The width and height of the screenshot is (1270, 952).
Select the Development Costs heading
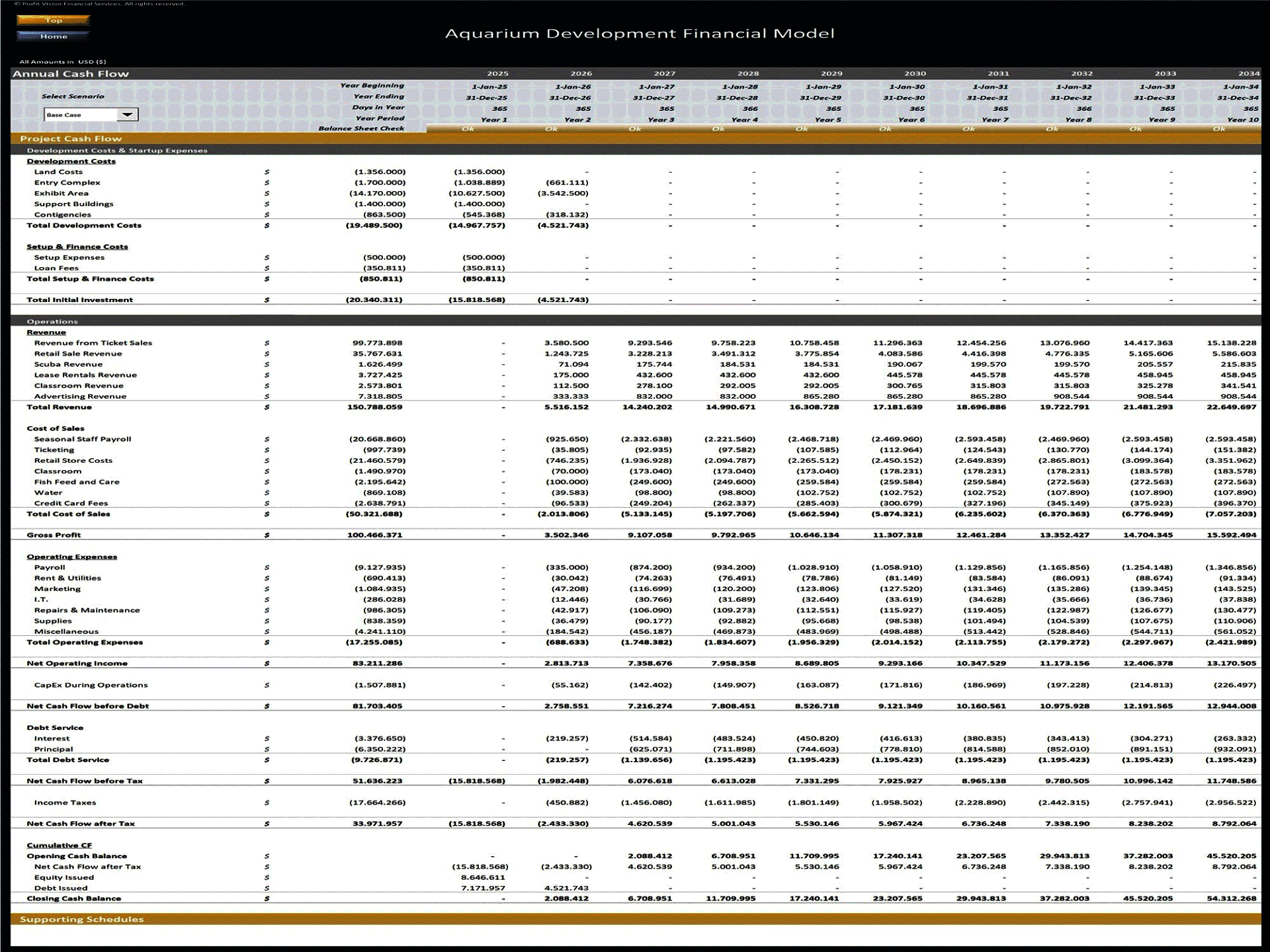coord(71,161)
